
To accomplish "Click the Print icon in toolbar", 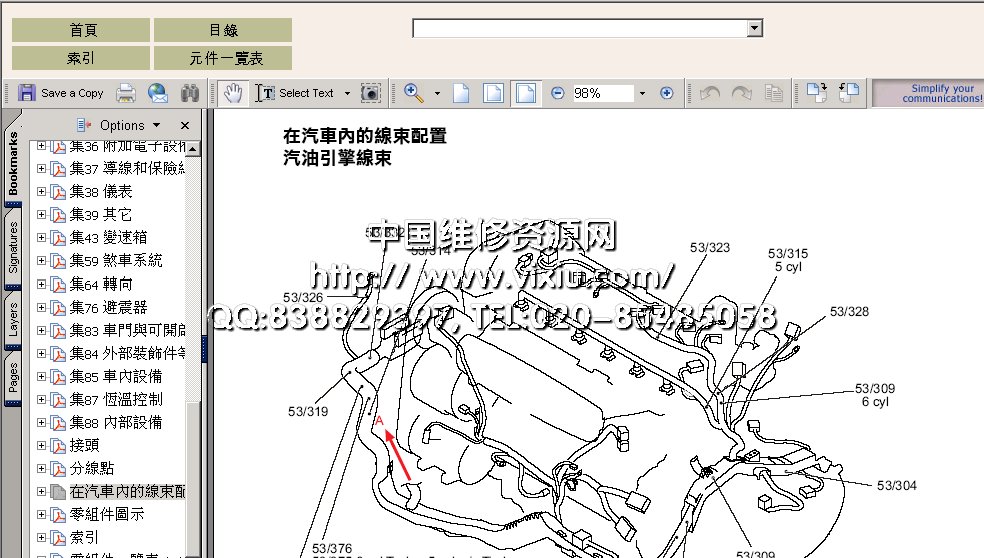I will [126, 93].
